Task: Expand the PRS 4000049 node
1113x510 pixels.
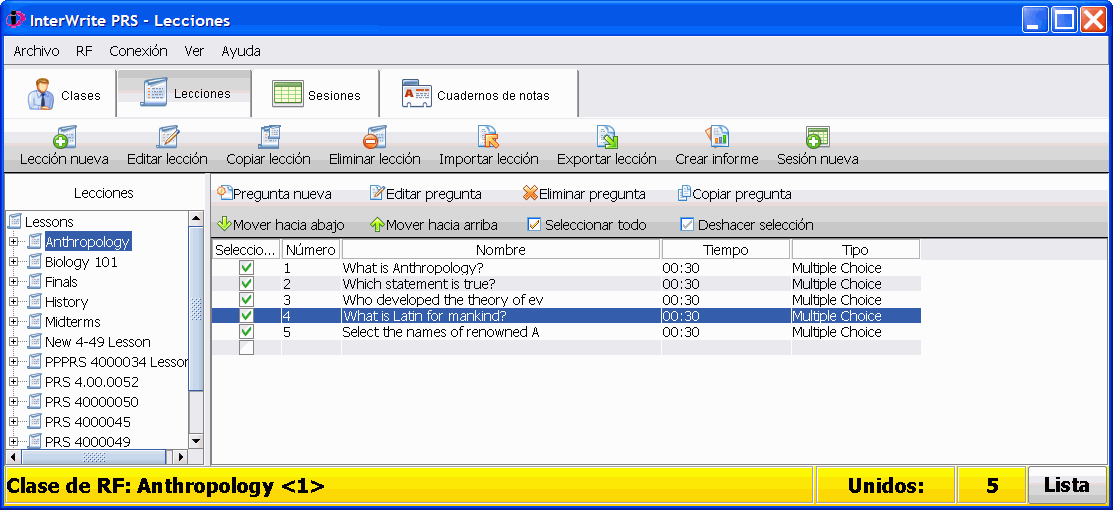Action: click(13, 441)
